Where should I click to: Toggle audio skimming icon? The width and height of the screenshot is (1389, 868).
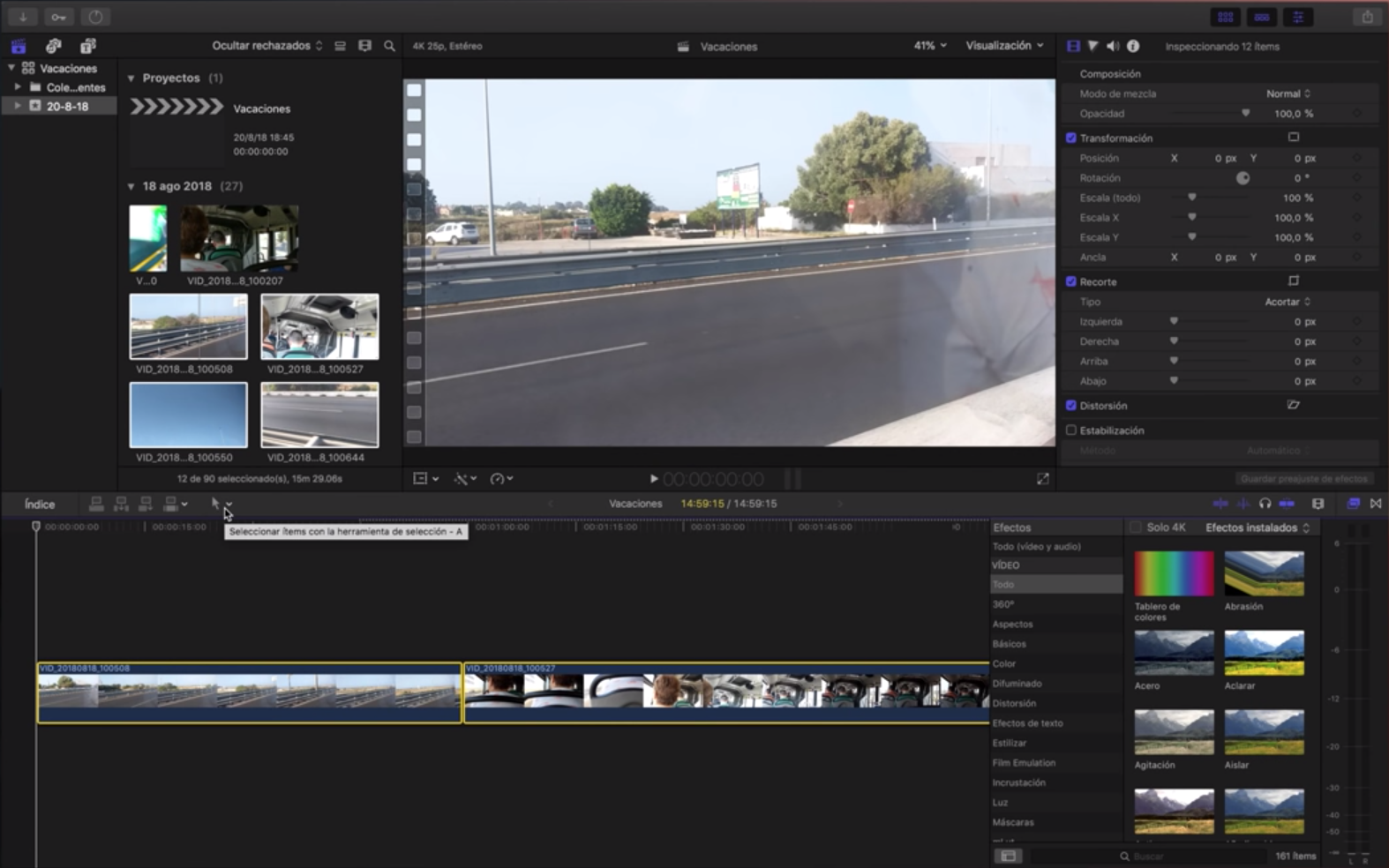[1243, 504]
